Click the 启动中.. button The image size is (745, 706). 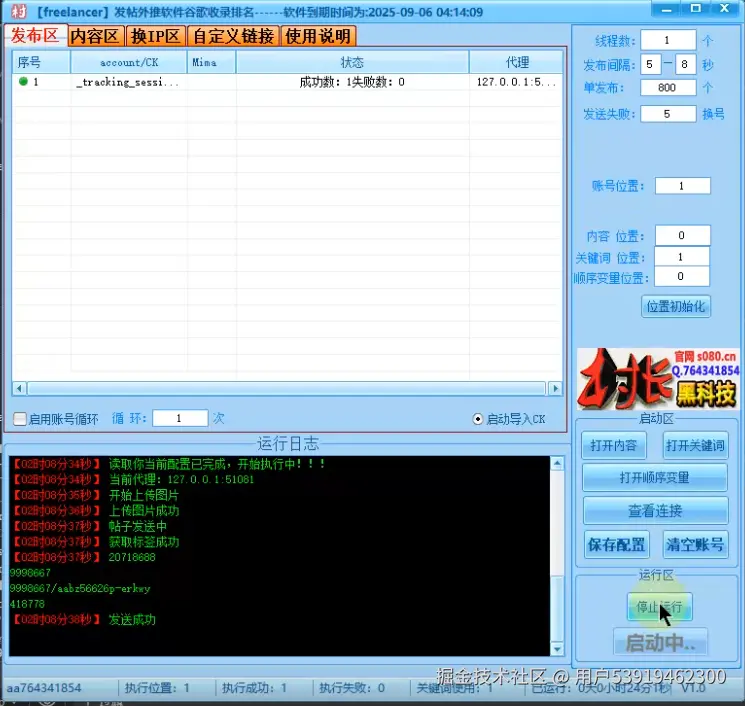pos(660,643)
